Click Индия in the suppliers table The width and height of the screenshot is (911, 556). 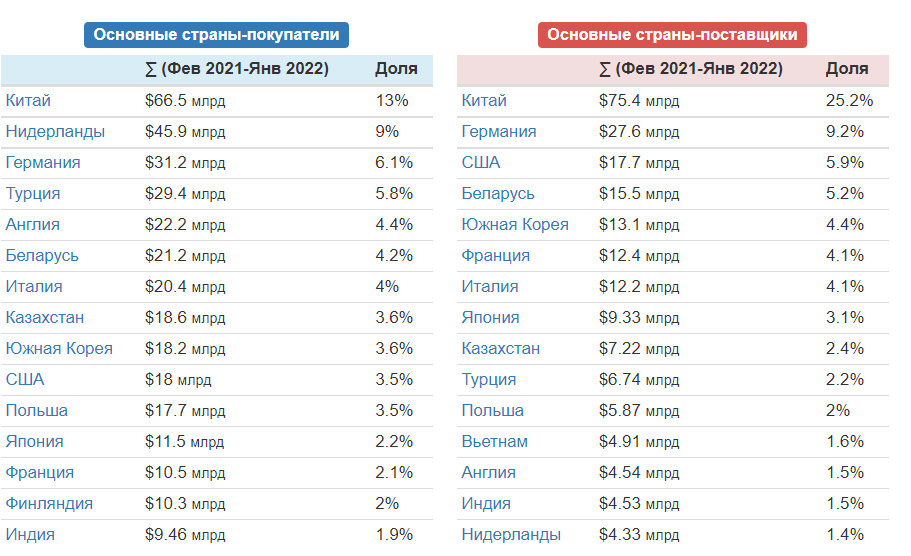pos(486,504)
